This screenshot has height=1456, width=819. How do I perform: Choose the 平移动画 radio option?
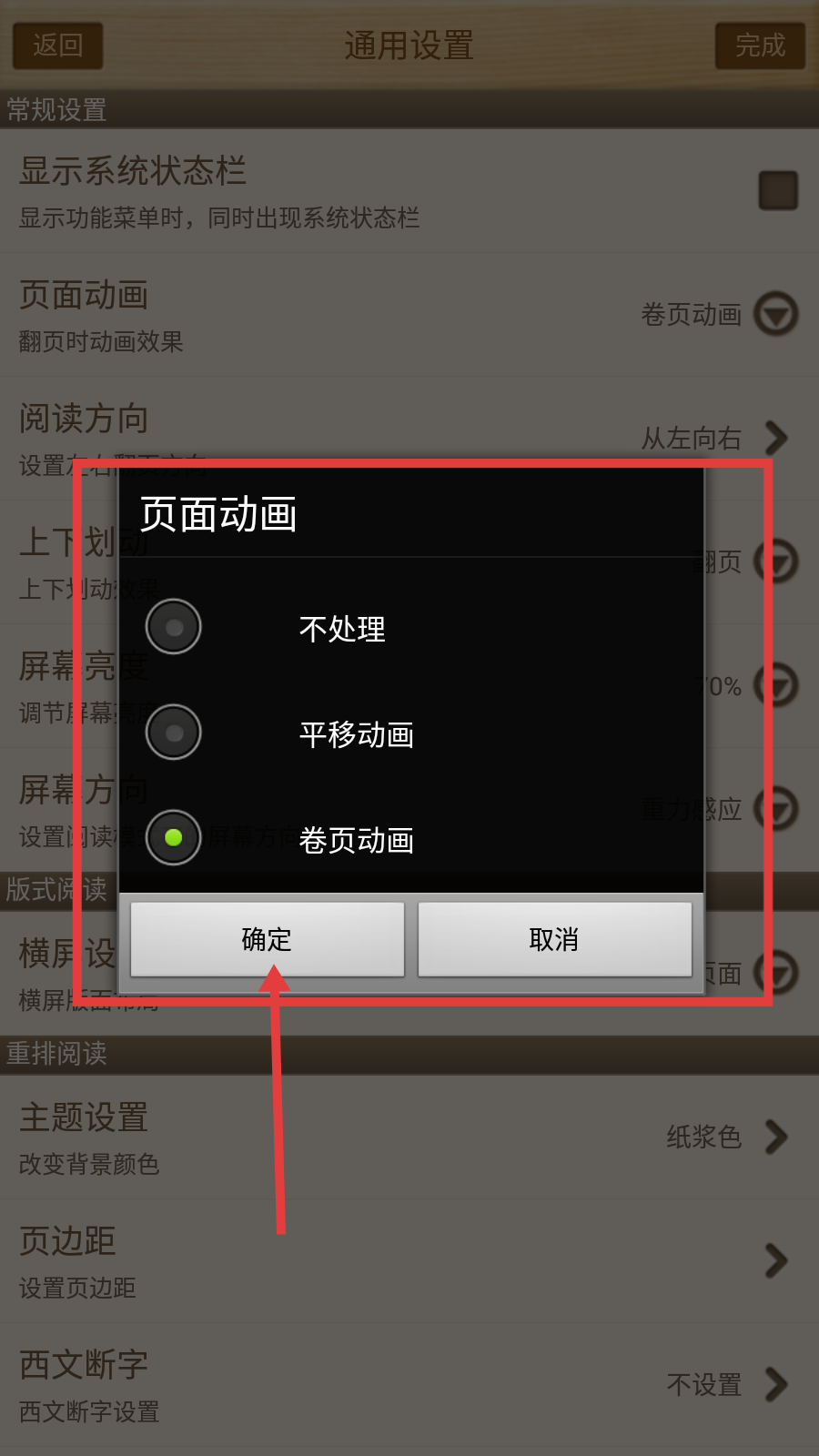click(411, 733)
